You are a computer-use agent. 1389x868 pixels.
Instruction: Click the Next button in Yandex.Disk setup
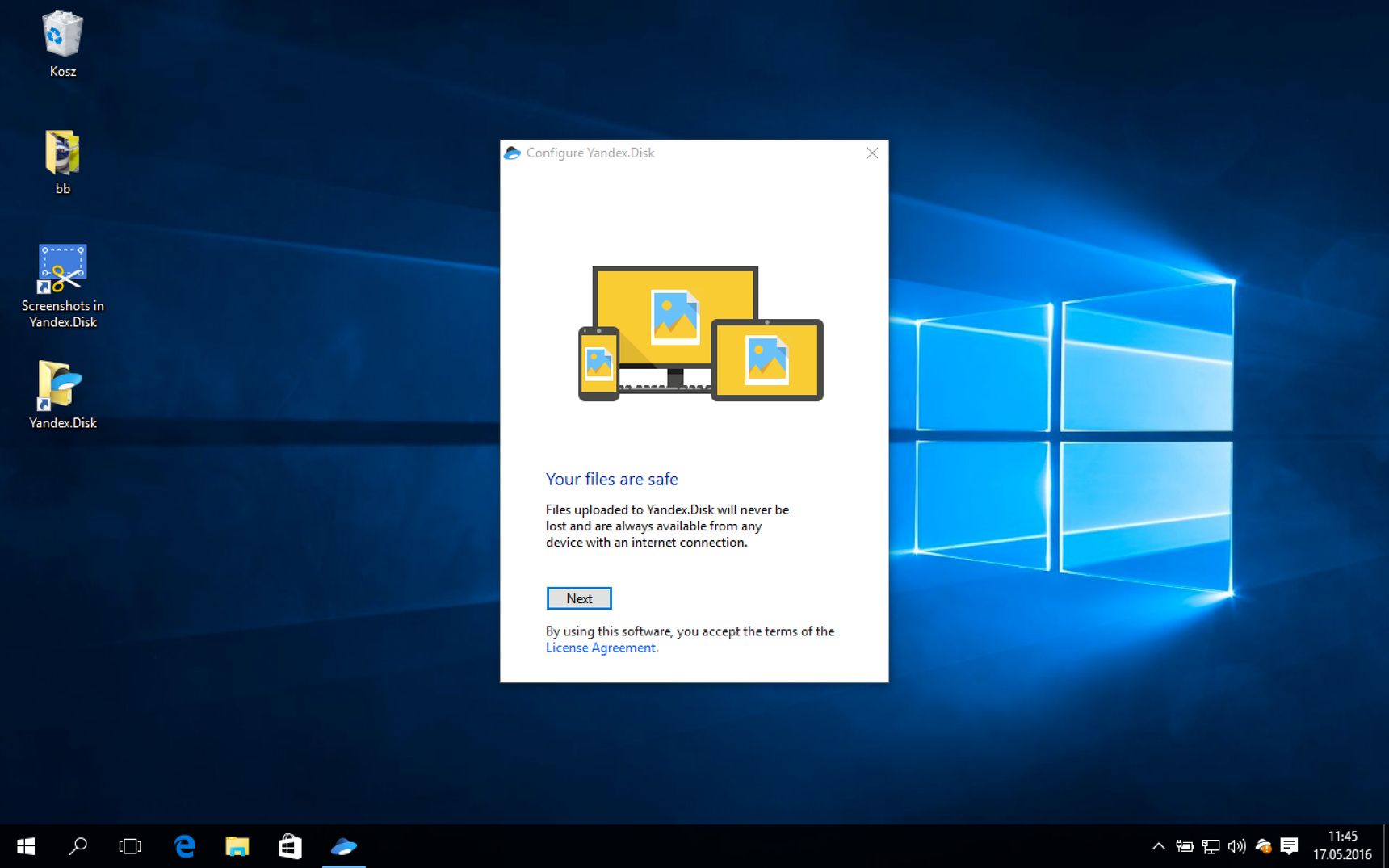579,598
